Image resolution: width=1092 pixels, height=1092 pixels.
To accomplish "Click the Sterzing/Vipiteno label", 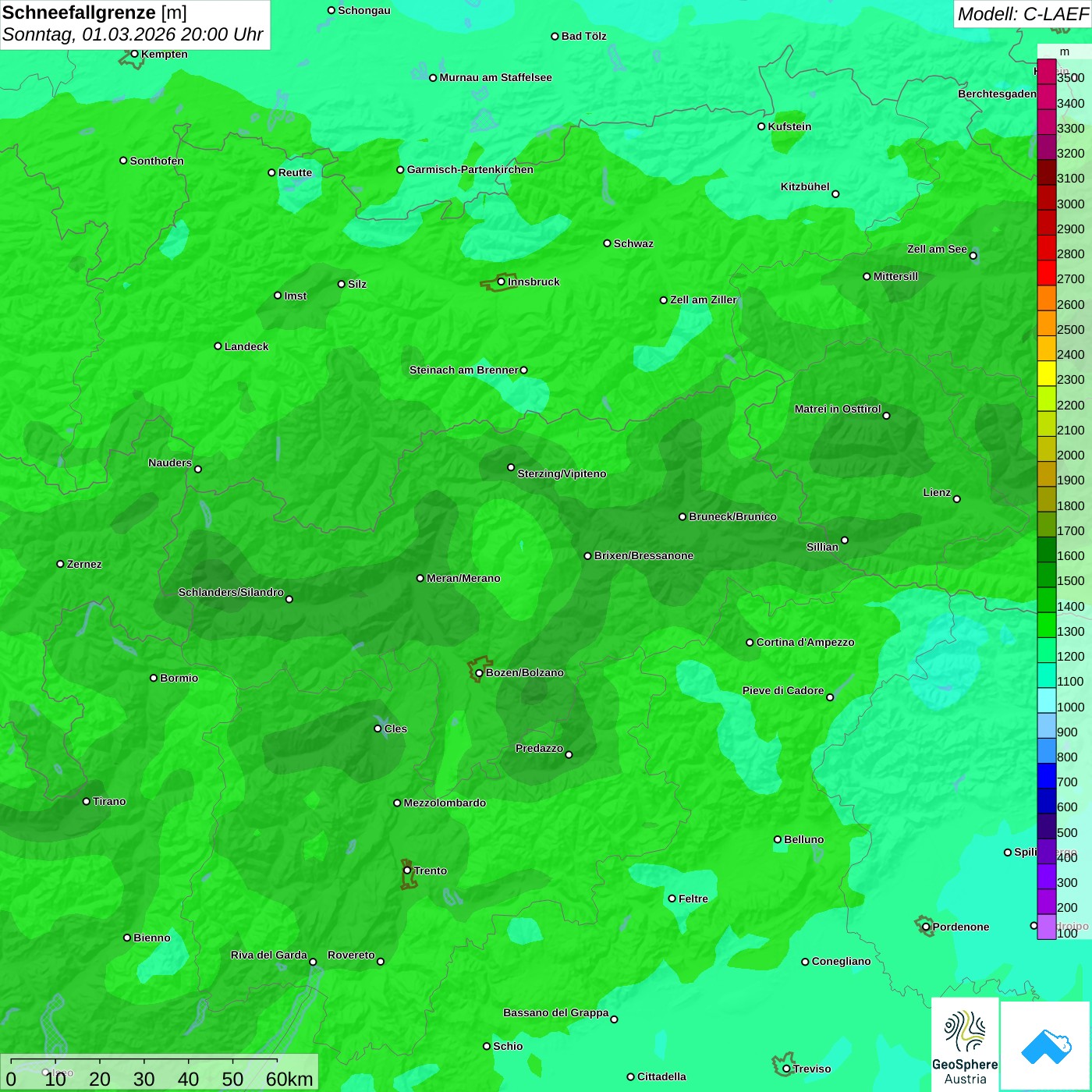I will click(x=562, y=473).
